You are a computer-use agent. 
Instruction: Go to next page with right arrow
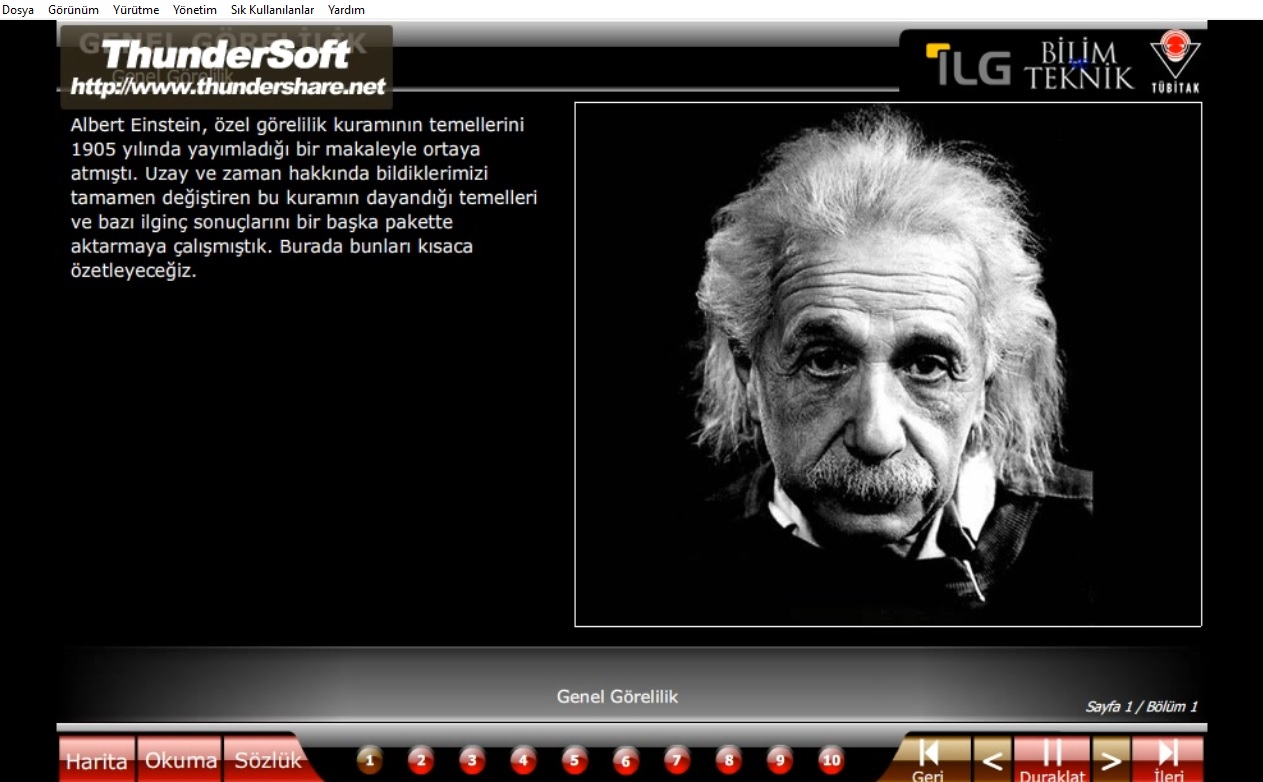(1110, 760)
